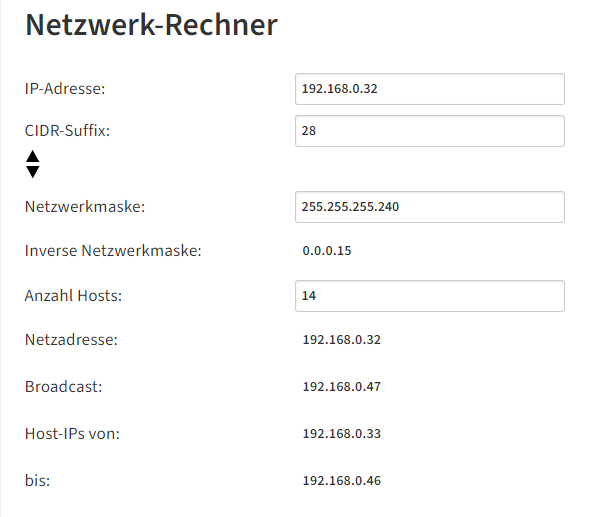Decrease CIDR suffix with down arrow
Image resolution: width=614 pixels, height=517 pixels.
coord(33,172)
